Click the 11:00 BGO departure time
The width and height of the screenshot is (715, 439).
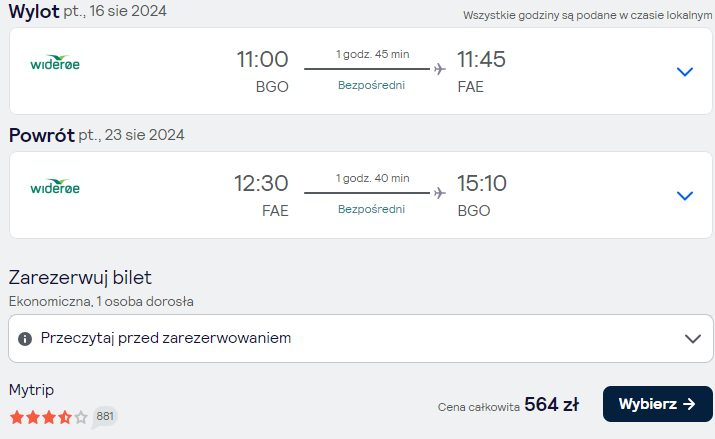click(x=262, y=59)
